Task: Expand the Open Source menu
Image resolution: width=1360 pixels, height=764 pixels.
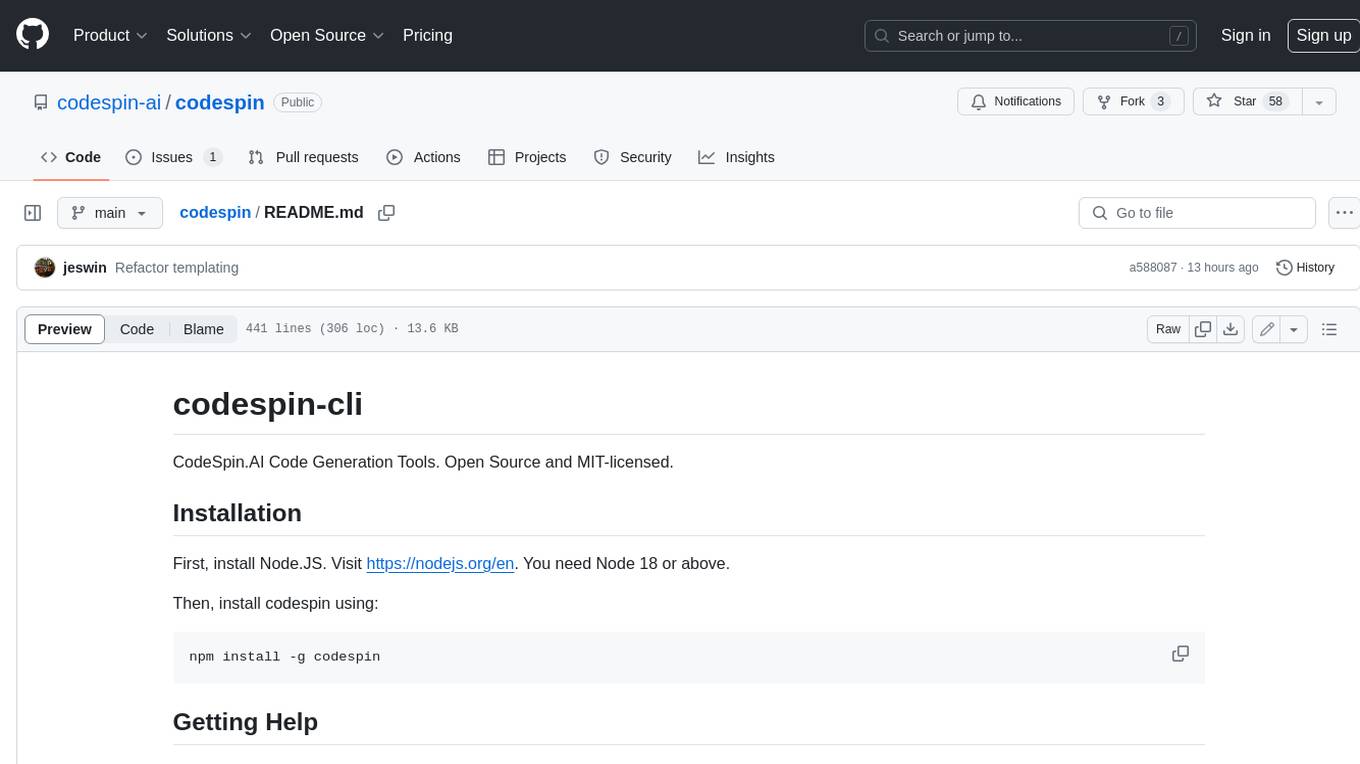Action: point(327,35)
